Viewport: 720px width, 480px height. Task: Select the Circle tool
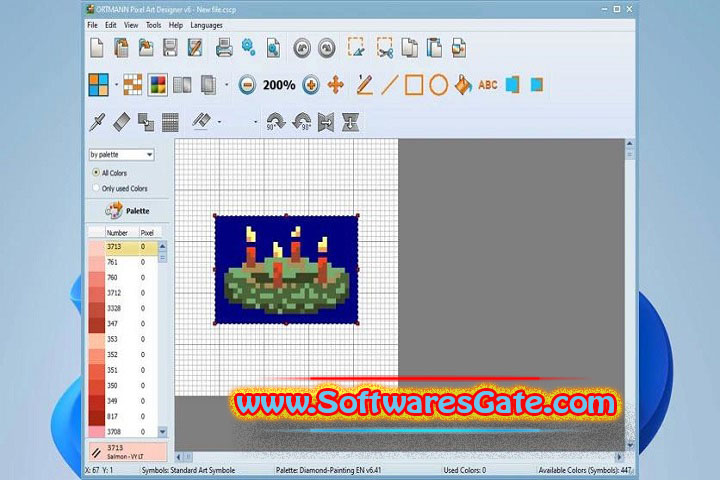click(x=439, y=85)
